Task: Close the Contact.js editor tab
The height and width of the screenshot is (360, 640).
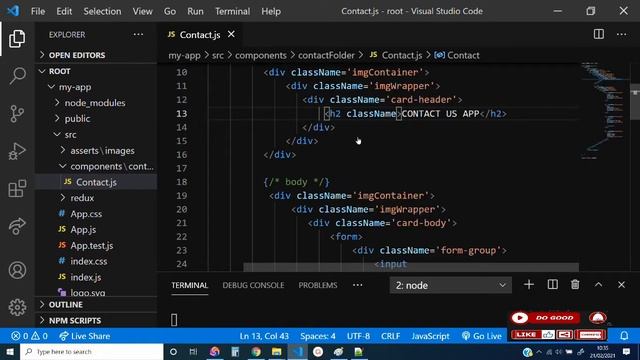Action: (231, 34)
